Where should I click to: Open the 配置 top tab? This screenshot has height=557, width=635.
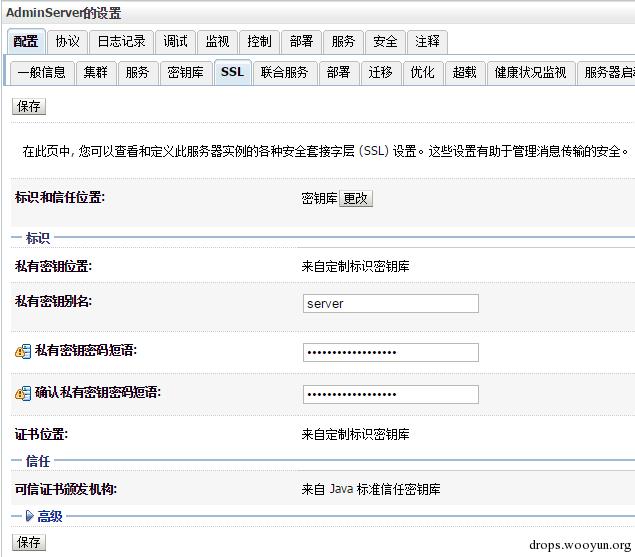click(x=26, y=41)
